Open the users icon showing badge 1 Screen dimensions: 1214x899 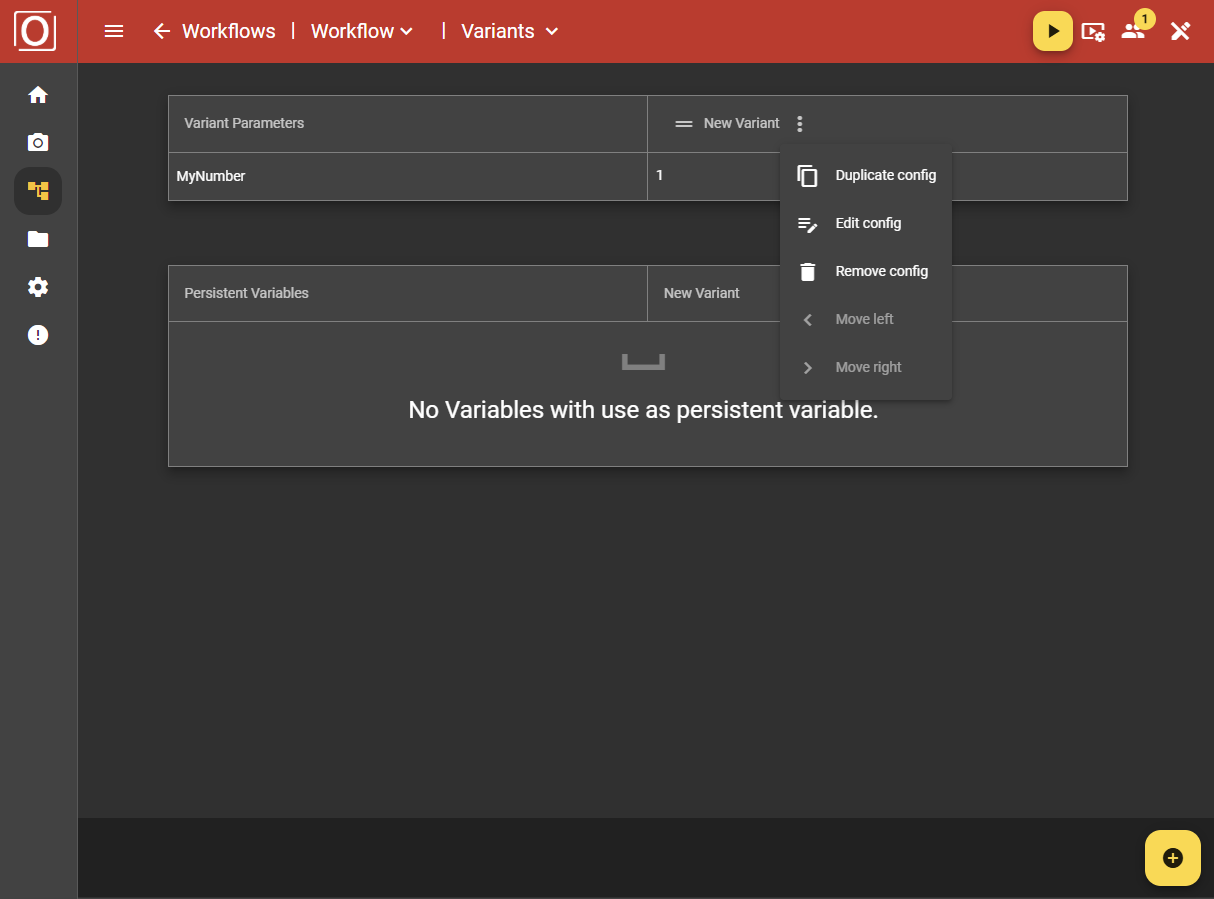(x=1135, y=32)
